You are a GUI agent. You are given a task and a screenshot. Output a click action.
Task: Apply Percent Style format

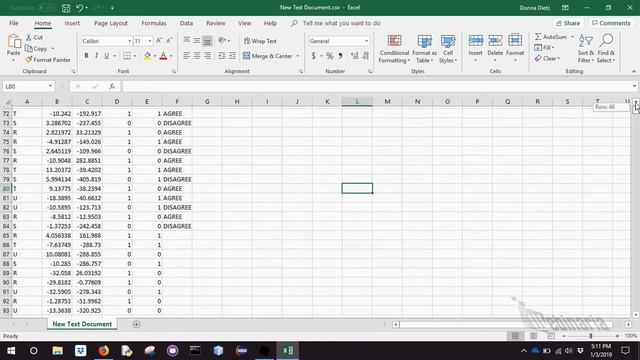click(329, 56)
